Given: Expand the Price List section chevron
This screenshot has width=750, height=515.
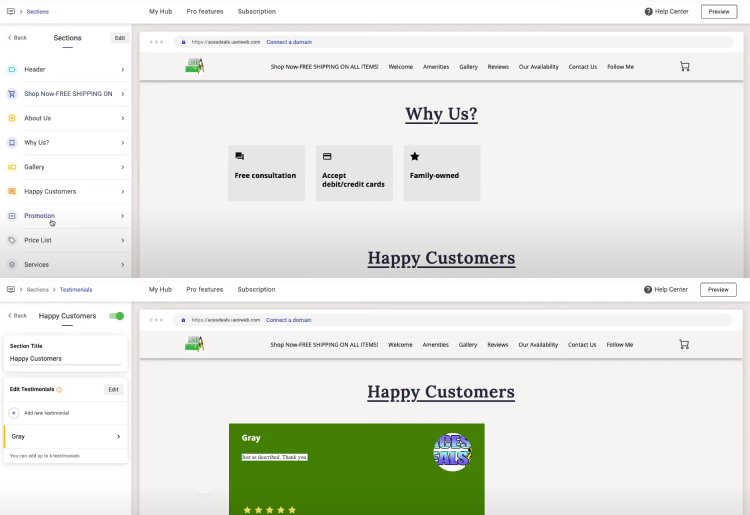Looking at the screenshot, I should pyautogui.click(x=122, y=240).
